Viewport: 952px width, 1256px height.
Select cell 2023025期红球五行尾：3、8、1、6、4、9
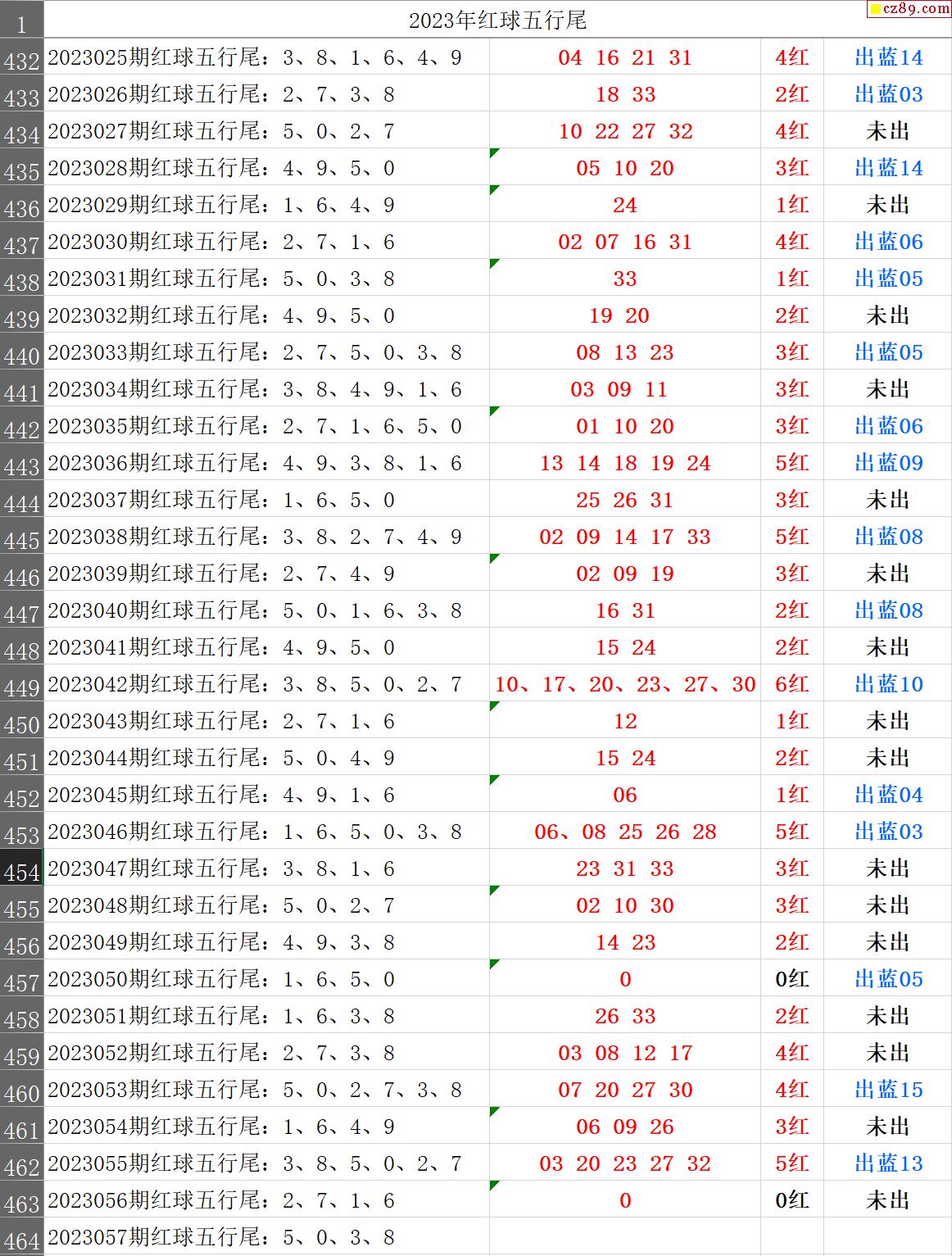point(266,57)
